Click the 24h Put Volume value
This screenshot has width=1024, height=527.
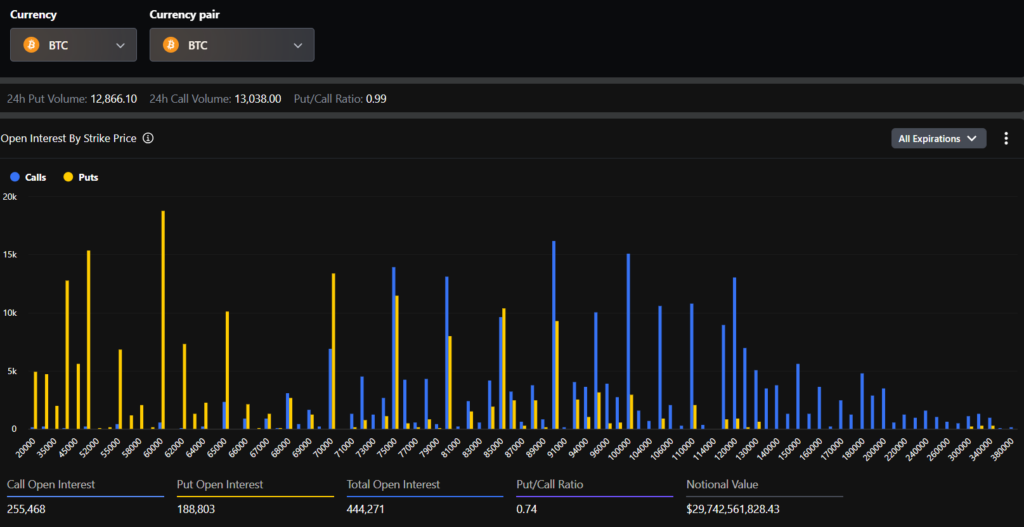(x=113, y=99)
